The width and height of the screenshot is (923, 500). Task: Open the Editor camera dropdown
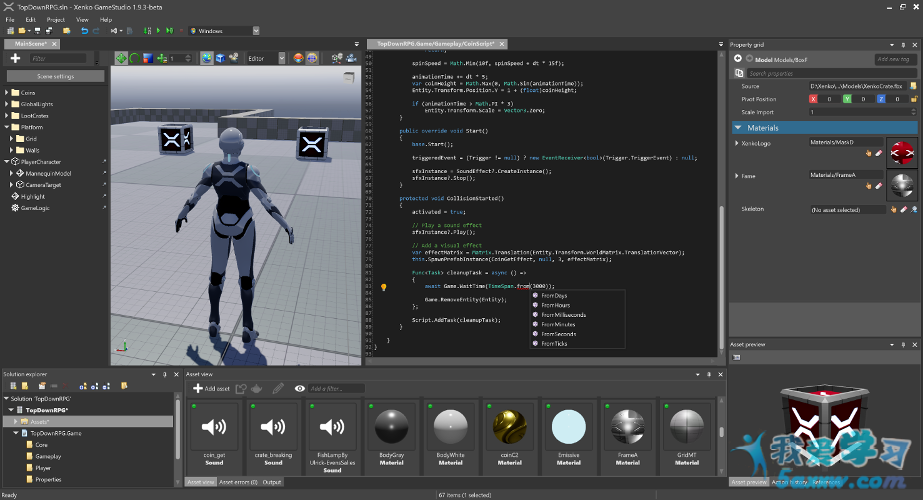(281, 58)
